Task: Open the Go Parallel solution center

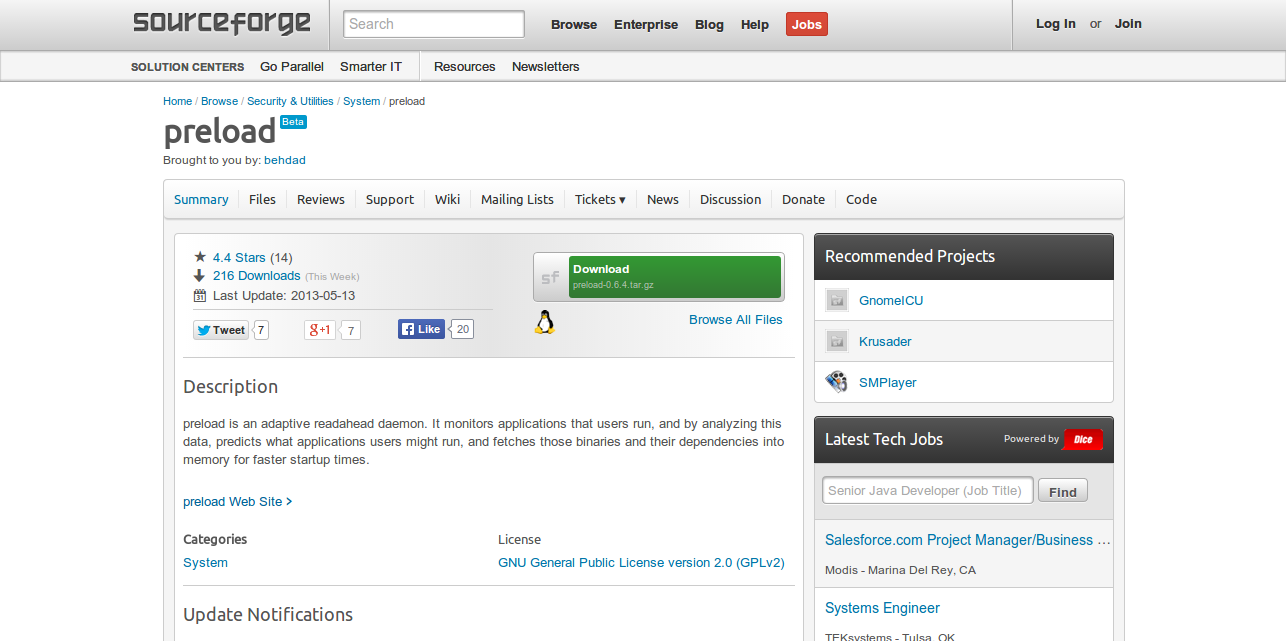Action: click(292, 66)
